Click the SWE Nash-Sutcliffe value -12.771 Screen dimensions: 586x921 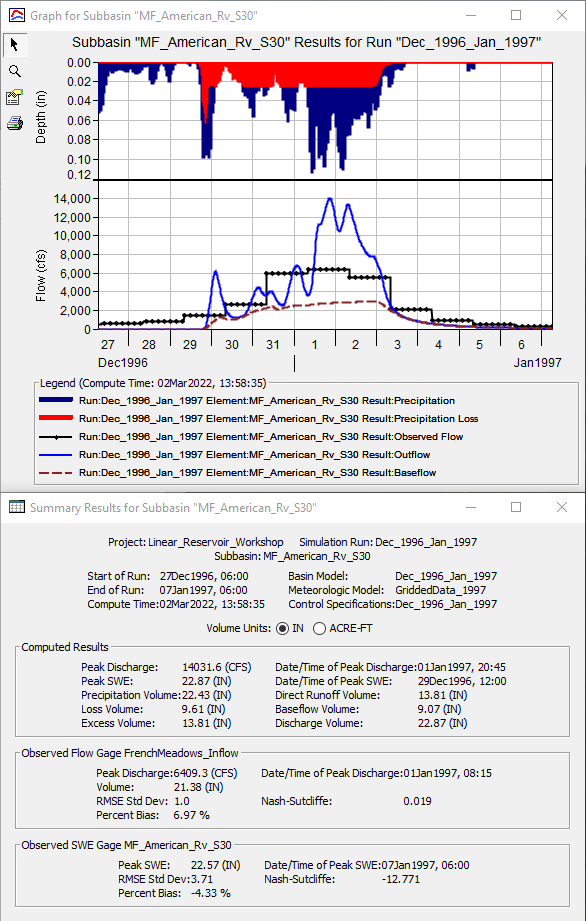point(401,879)
